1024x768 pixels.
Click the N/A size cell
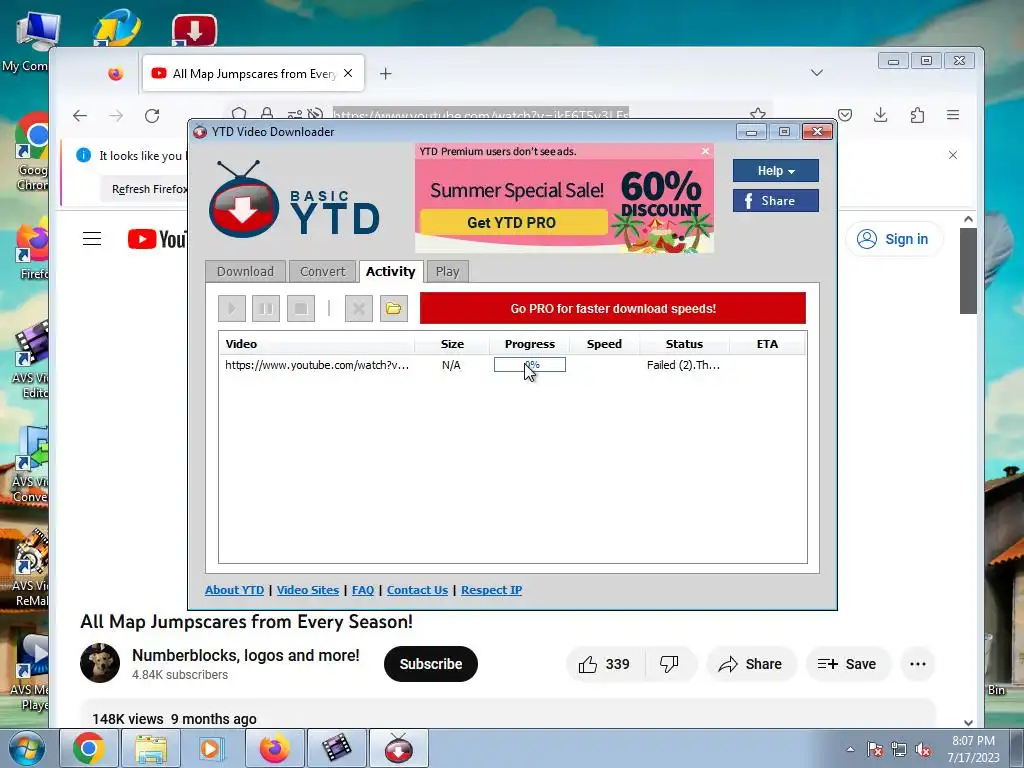[x=451, y=365]
